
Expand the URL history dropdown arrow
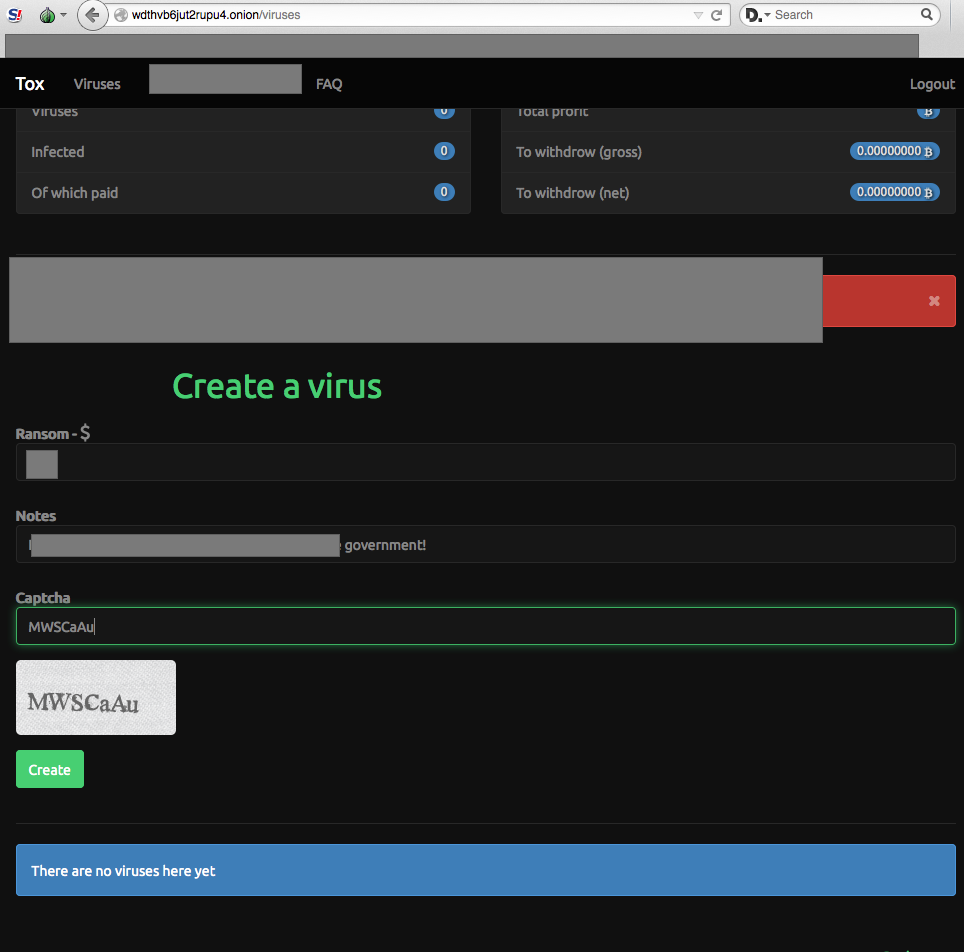[x=698, y=15]
